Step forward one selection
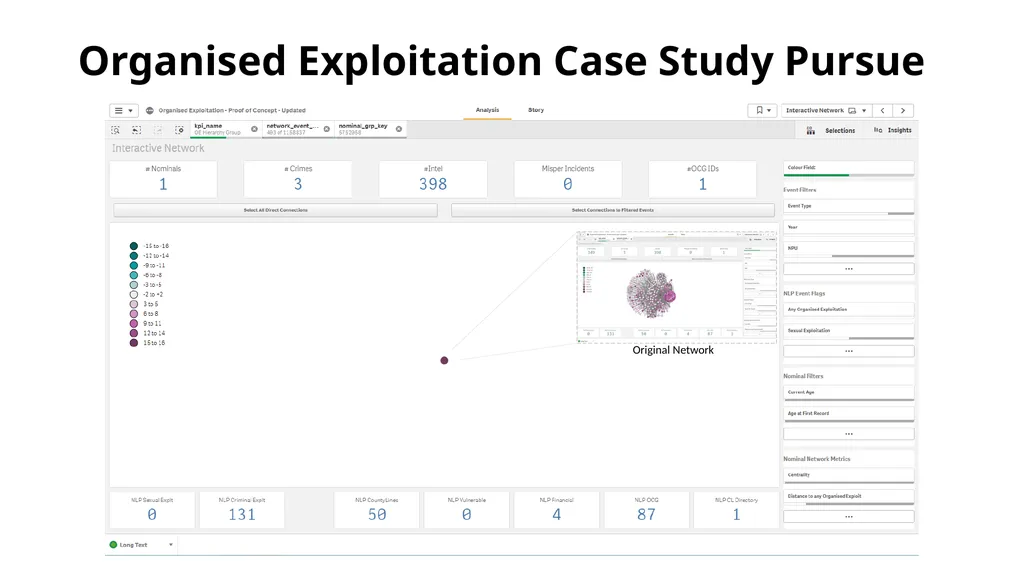 [157, 130]
